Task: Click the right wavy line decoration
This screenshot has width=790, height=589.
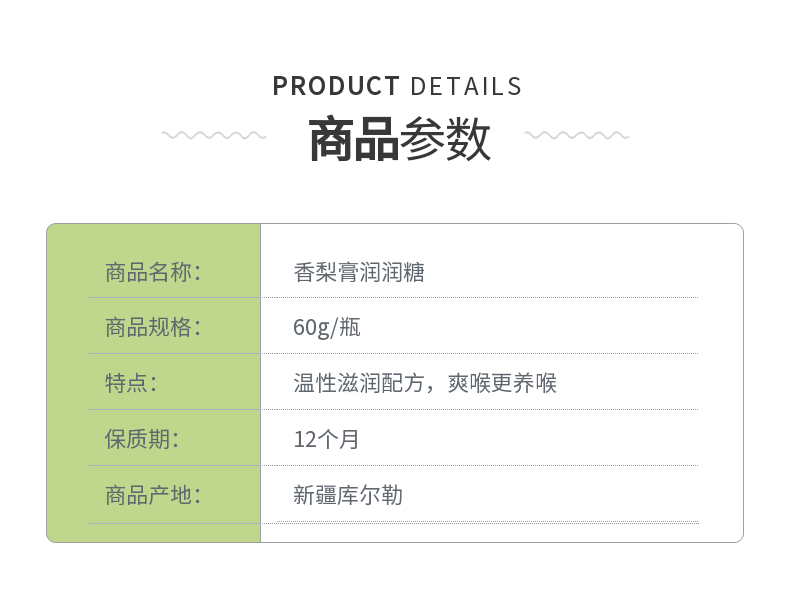Action: 577,135
